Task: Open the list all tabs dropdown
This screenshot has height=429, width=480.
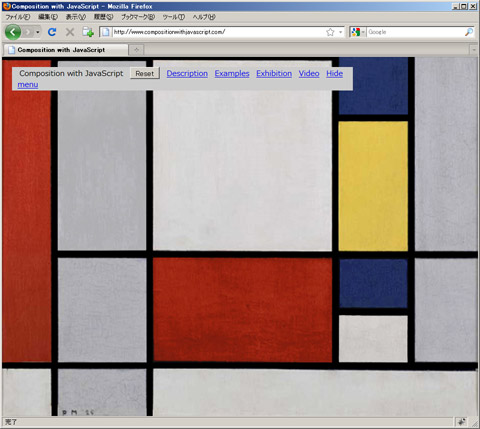Action: tap(474, 50)
